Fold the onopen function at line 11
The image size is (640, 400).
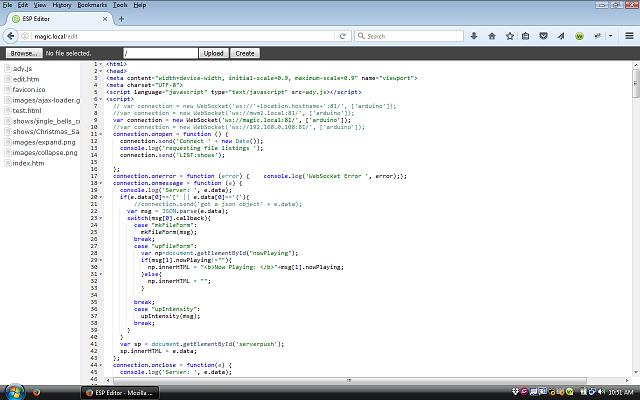(x=101, y=134)
